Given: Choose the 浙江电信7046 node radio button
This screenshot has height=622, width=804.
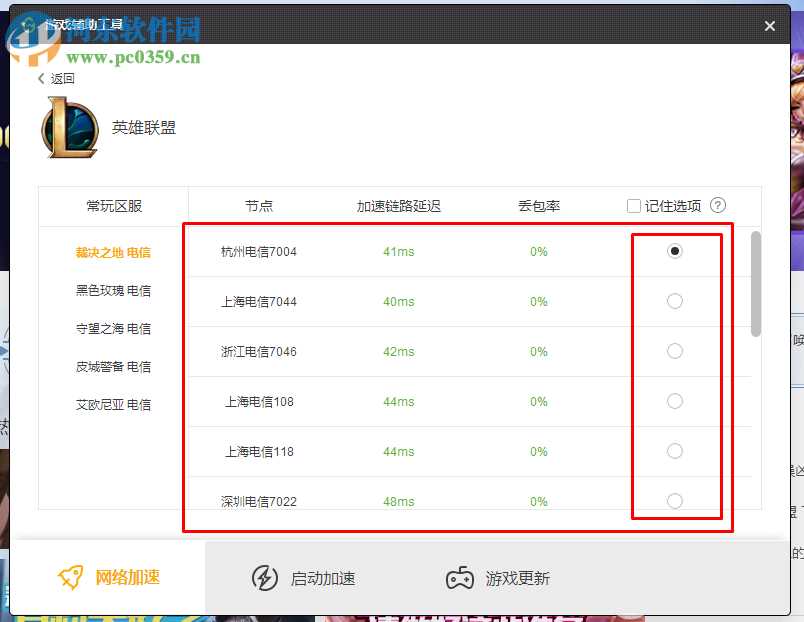Looking at the screenshot, I should [675, 351].
